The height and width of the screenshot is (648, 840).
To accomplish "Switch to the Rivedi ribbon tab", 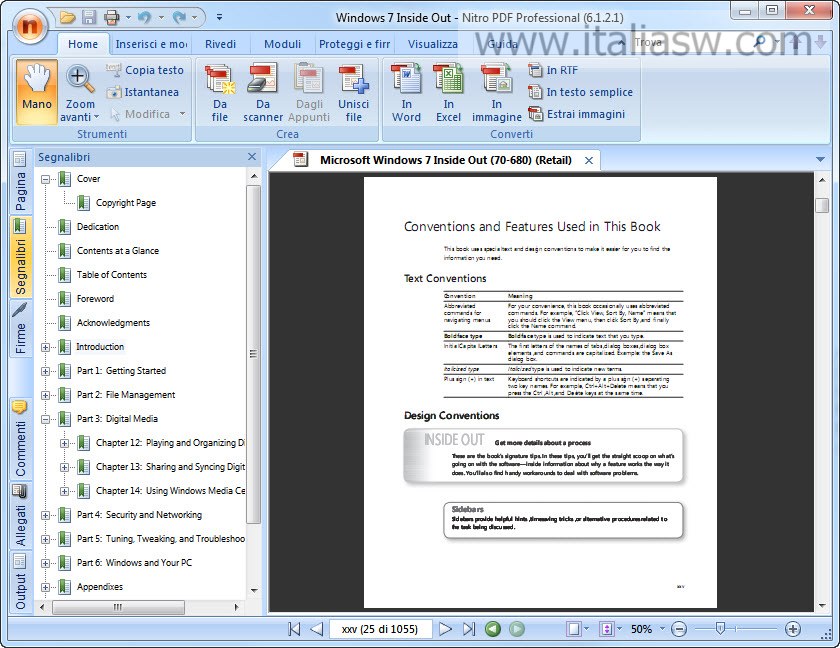I will click(x=220, y=44).
